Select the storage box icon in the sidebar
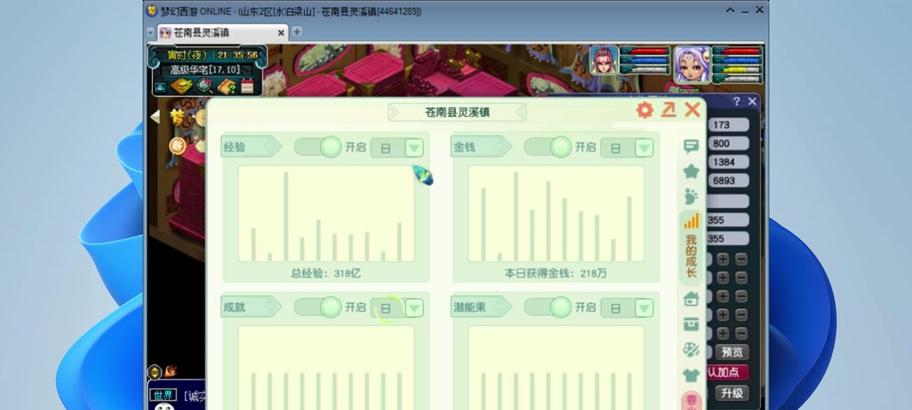Image resolution: width=912 pixels, height=410 pixels. pos(691,324)
